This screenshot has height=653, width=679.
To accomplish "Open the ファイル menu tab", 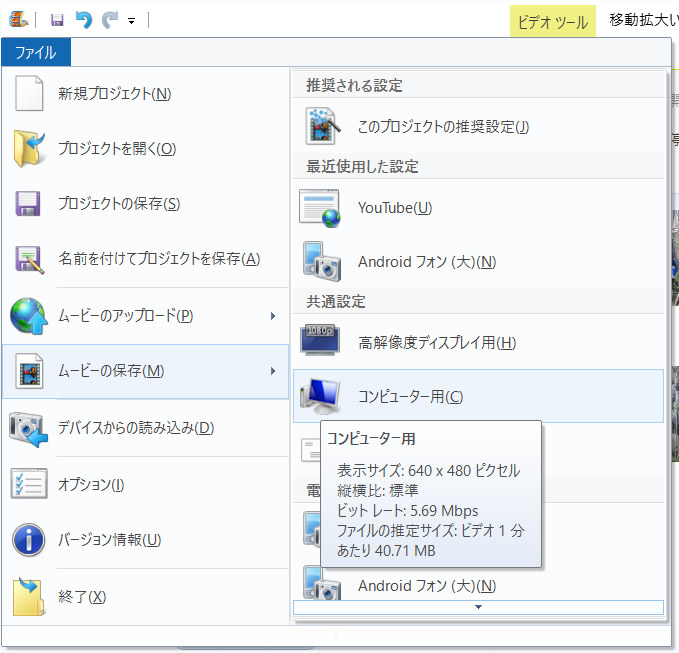I will pyautogui.click(x=35, y=53).
